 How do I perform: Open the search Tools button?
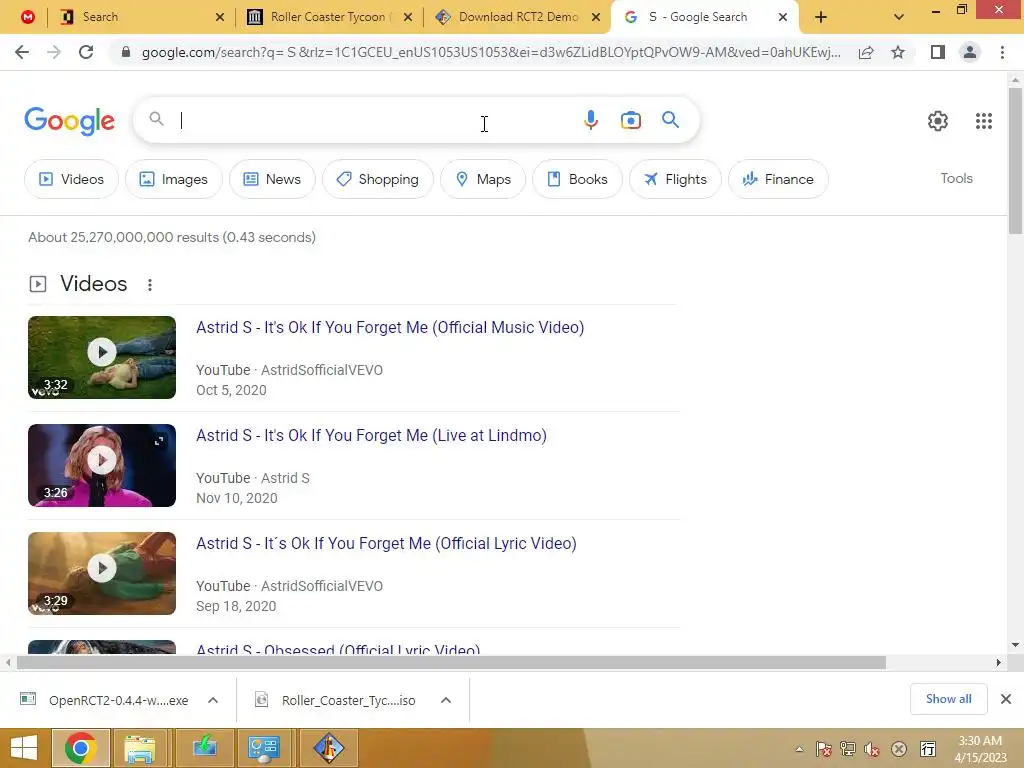(x=956, y=178)
